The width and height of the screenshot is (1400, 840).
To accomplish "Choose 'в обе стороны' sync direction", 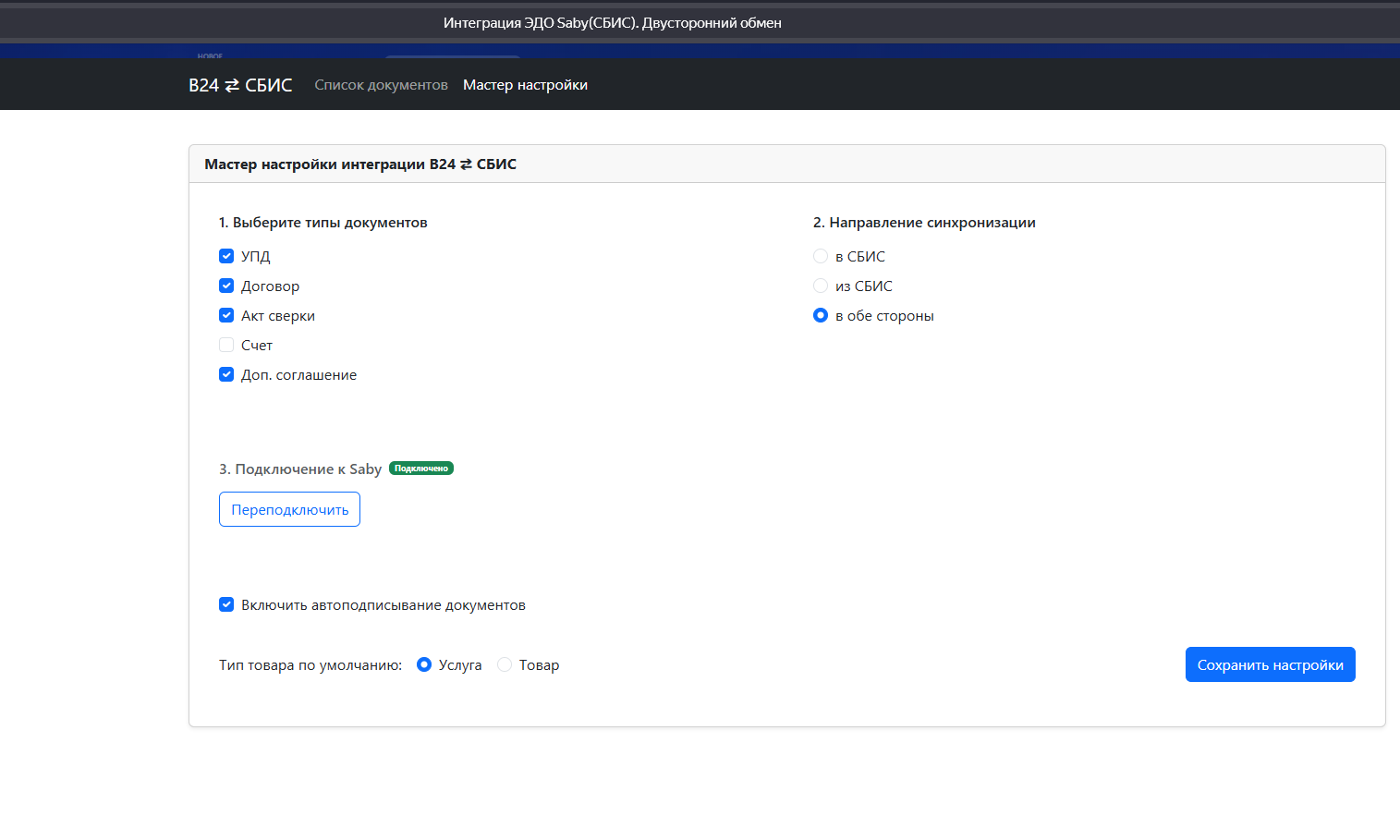I will pyautogui.click(x=821, y=315).
